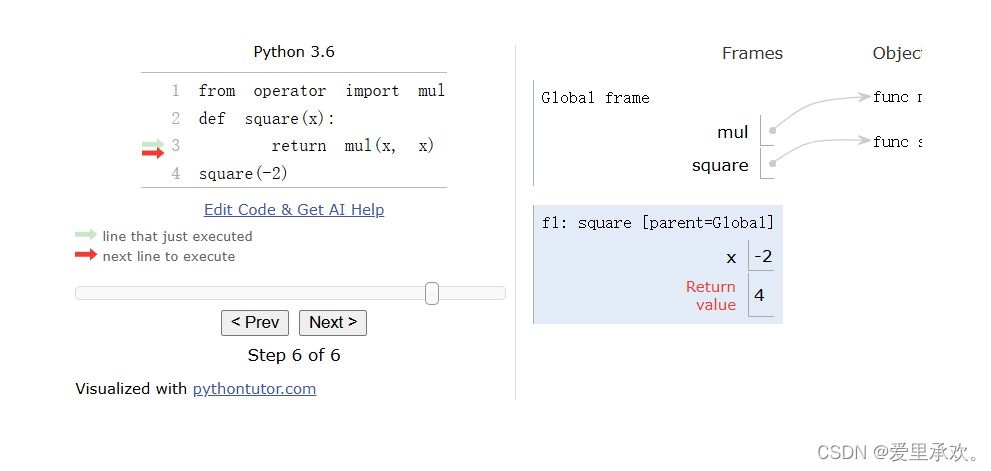Advance with the Next button

[332, 322]
